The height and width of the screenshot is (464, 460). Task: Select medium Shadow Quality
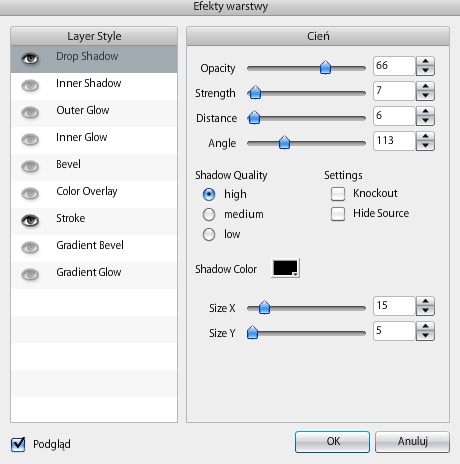[x=209, y=214]
